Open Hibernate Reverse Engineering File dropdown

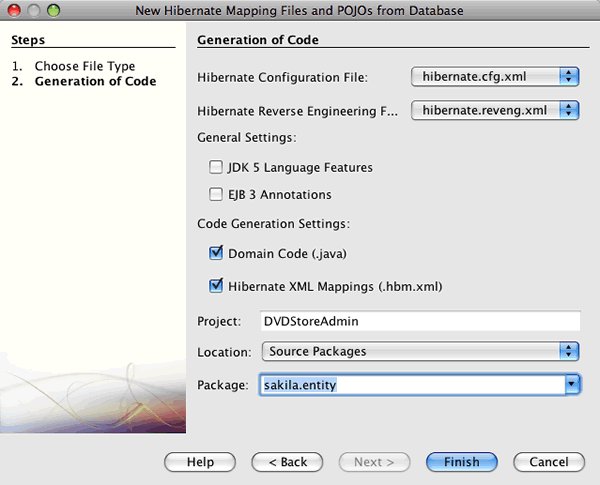[x=495, y=110]
